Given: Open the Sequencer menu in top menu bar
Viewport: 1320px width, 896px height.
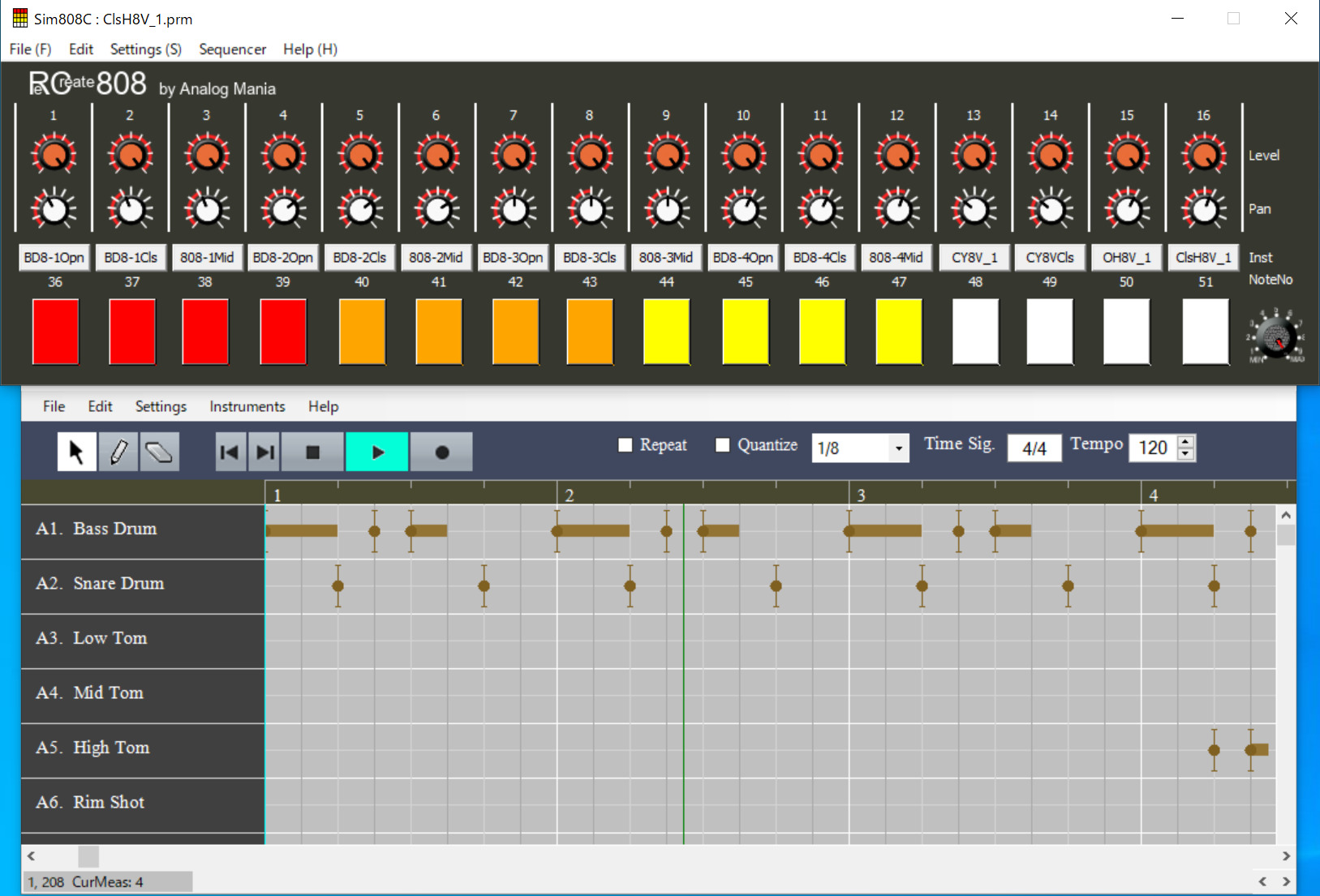Looking at the screenshot, I should coord(232,49).
